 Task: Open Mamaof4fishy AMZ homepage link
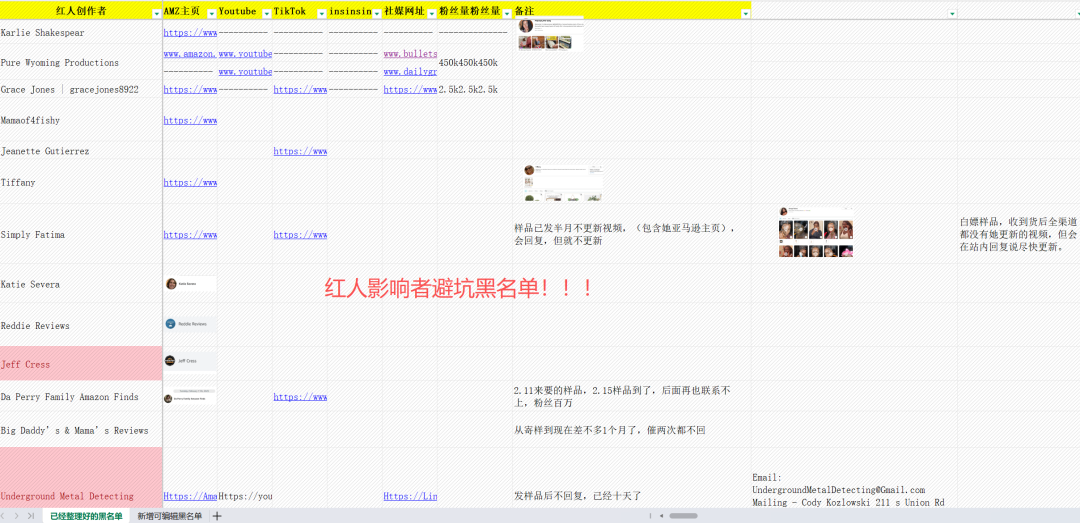190,121
